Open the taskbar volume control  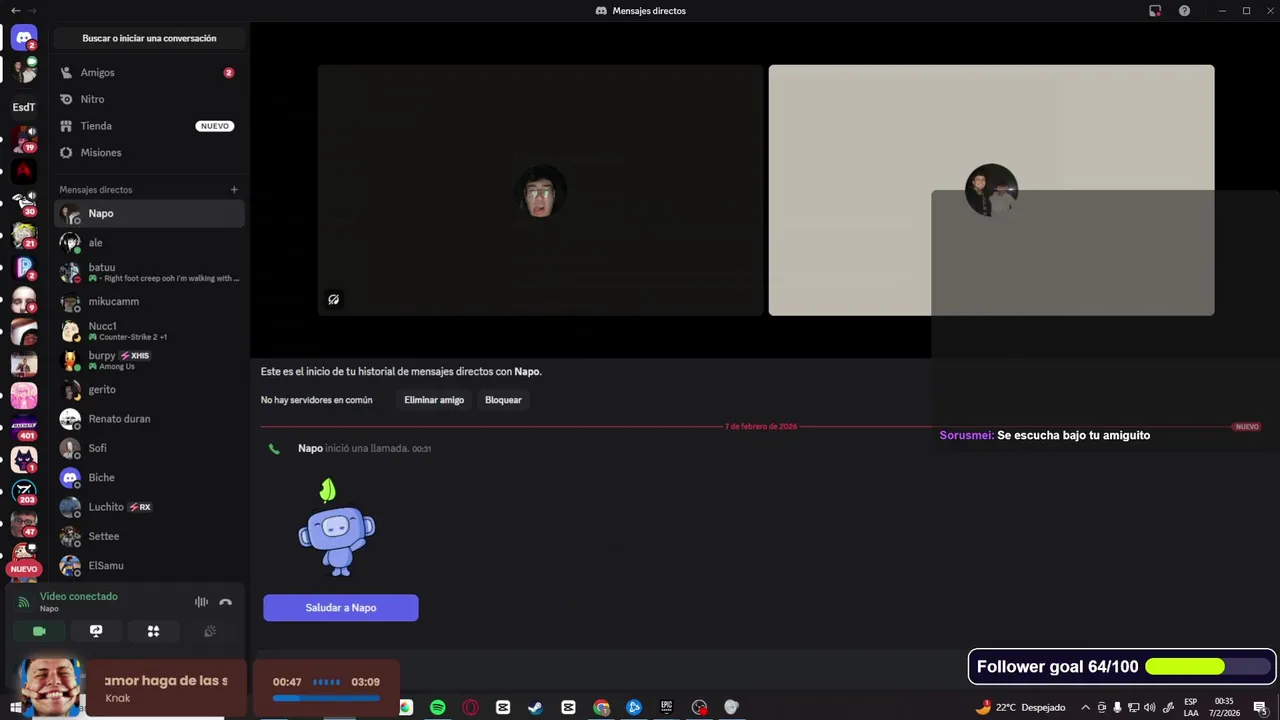1149,707
